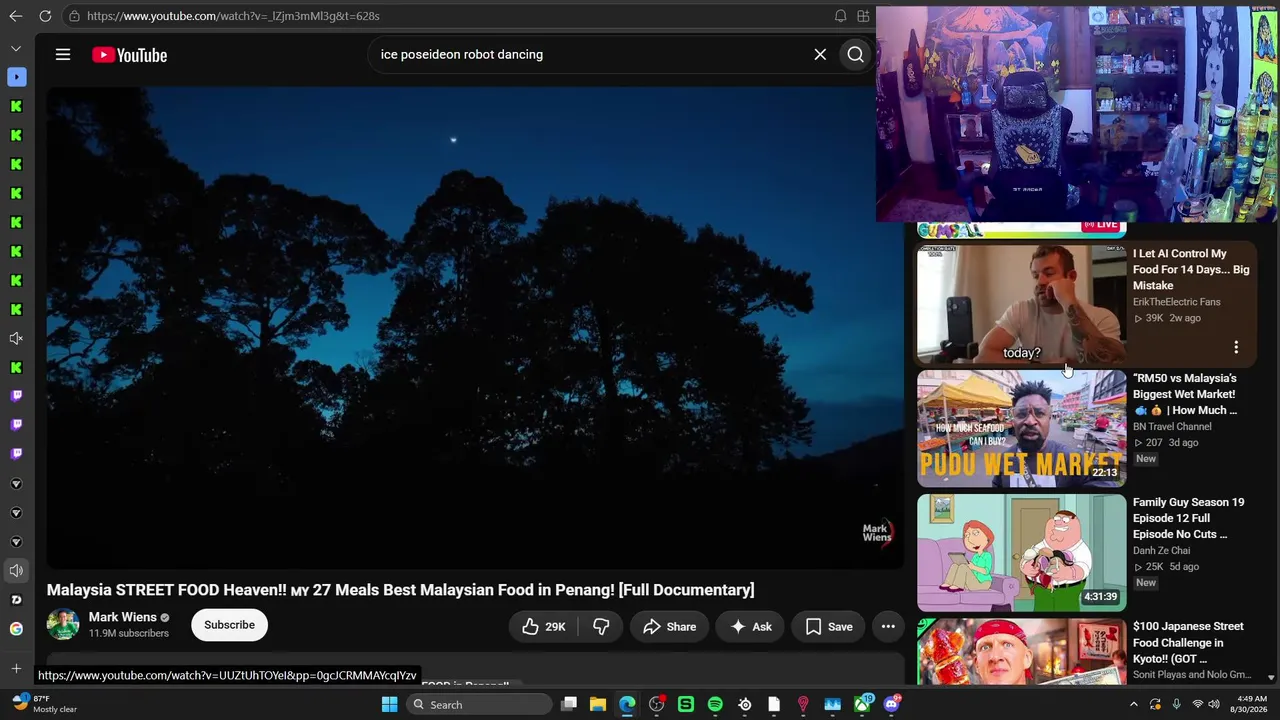Image resolution: width=1280 pixels, height=720 pixels.
Task: Visit Danh Ze Chai channel
Action: (x=1161, y=551)
